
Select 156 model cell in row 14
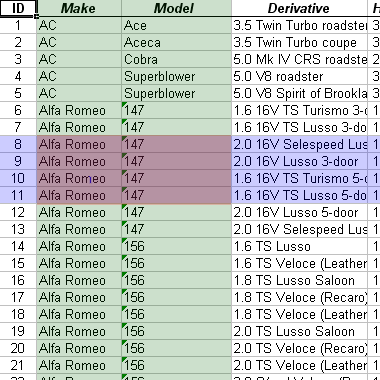click(x=176, y=246)
